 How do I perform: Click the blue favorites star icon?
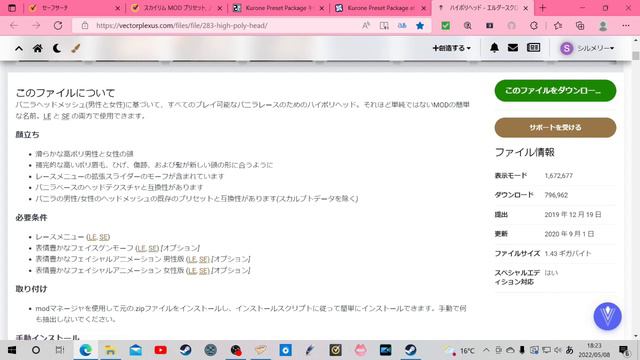coord(420,25)
